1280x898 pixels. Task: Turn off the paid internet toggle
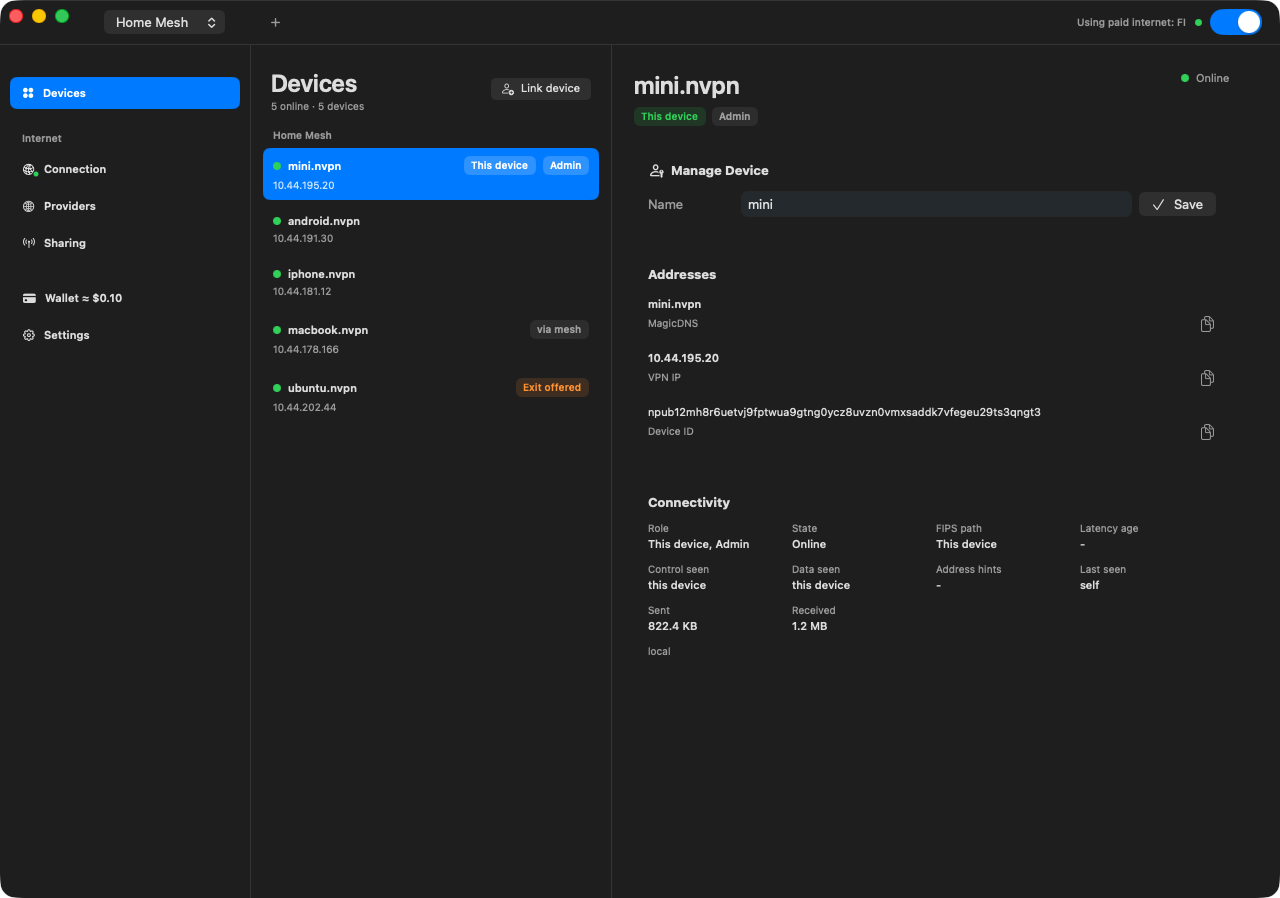(x=1236, y=22)
